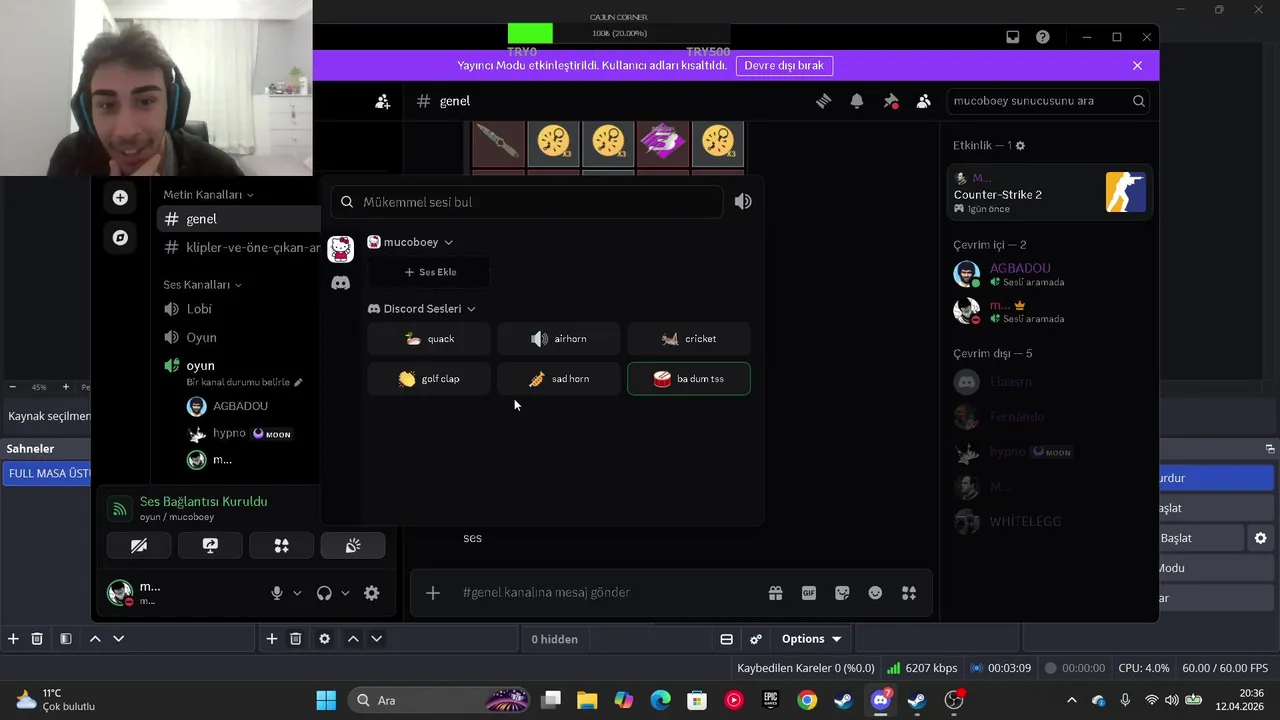Play the ba dum tss sound

tap(689, 379)
